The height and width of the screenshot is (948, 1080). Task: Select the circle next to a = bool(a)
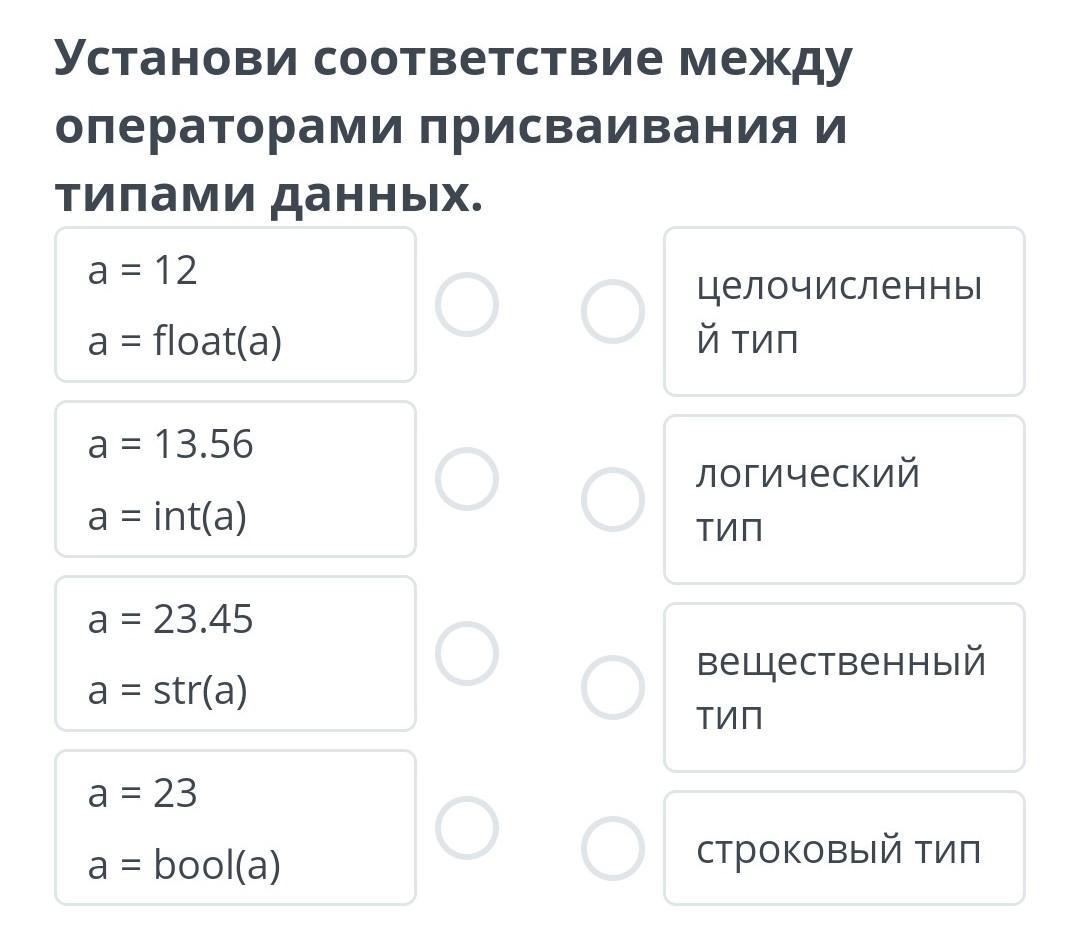(x=466, y=827)
